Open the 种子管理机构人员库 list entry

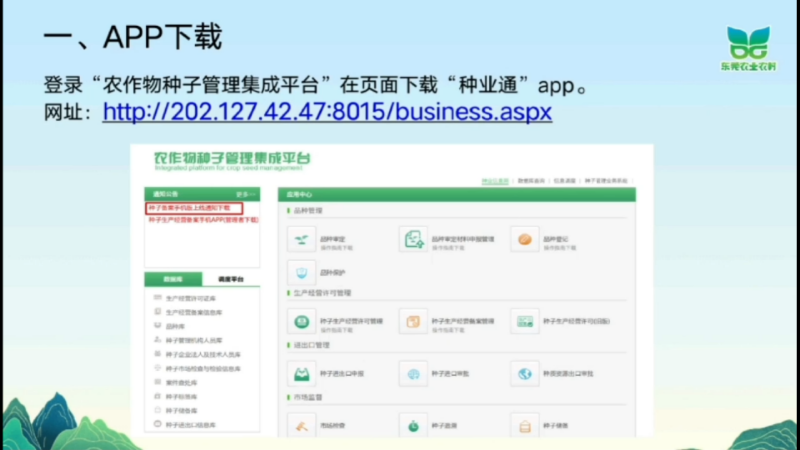pos(194,340)
